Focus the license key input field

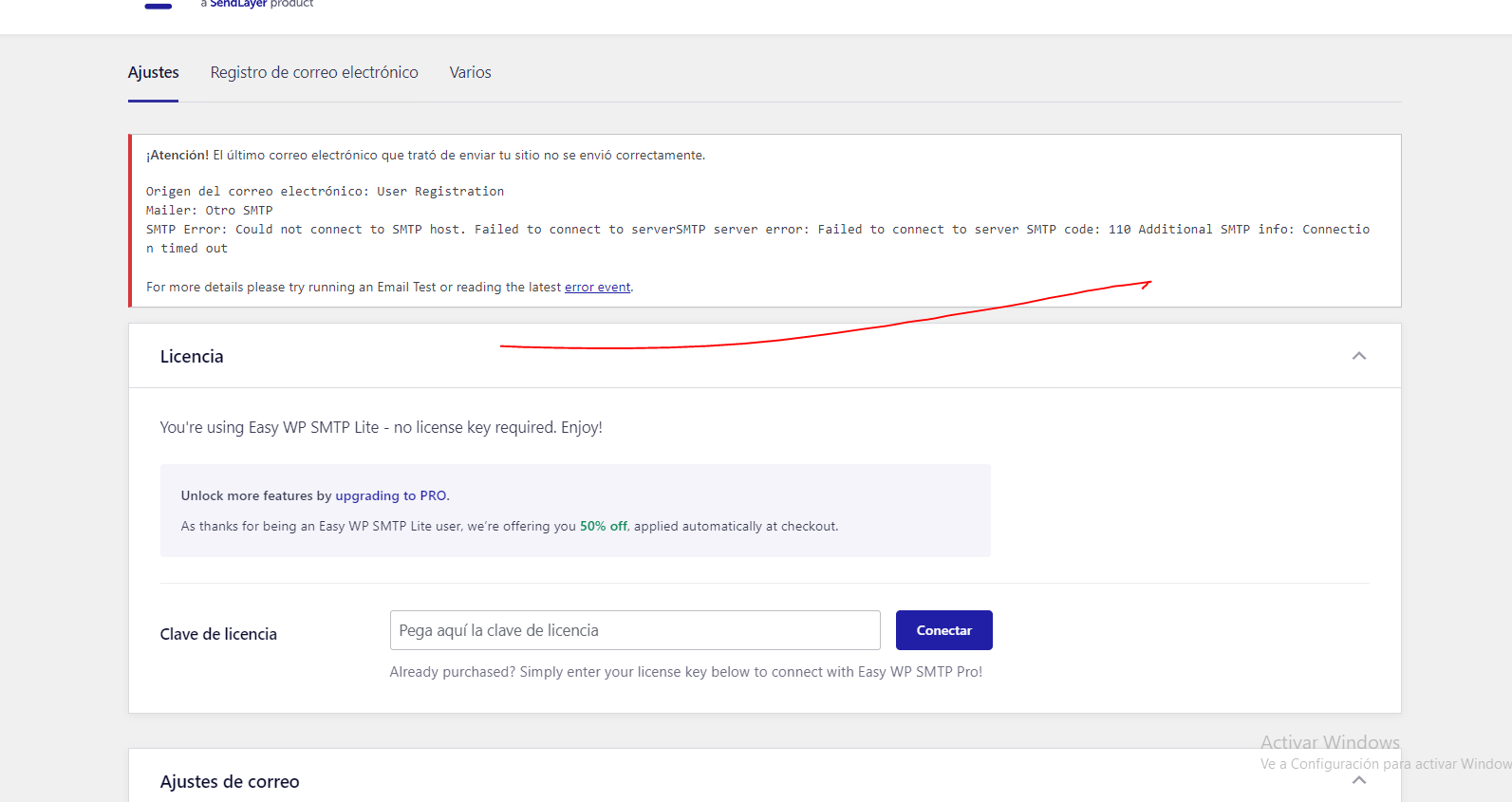pyautogui.click(x=635, y=630)
